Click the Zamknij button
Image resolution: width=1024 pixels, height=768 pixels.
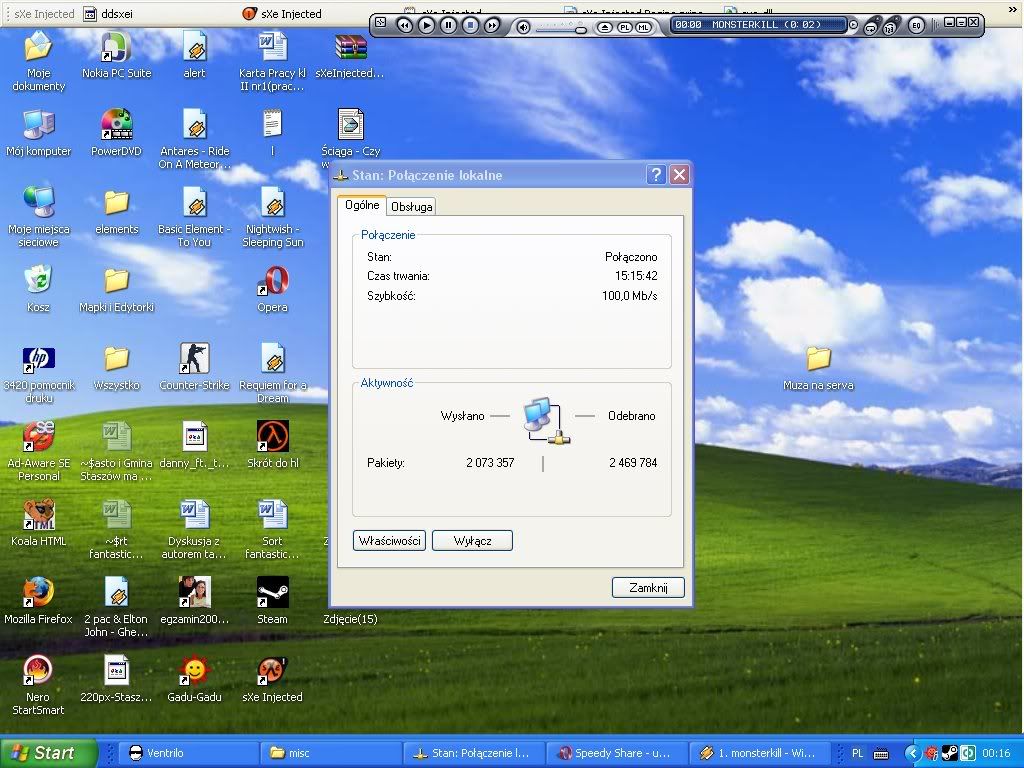coord(648,588)
